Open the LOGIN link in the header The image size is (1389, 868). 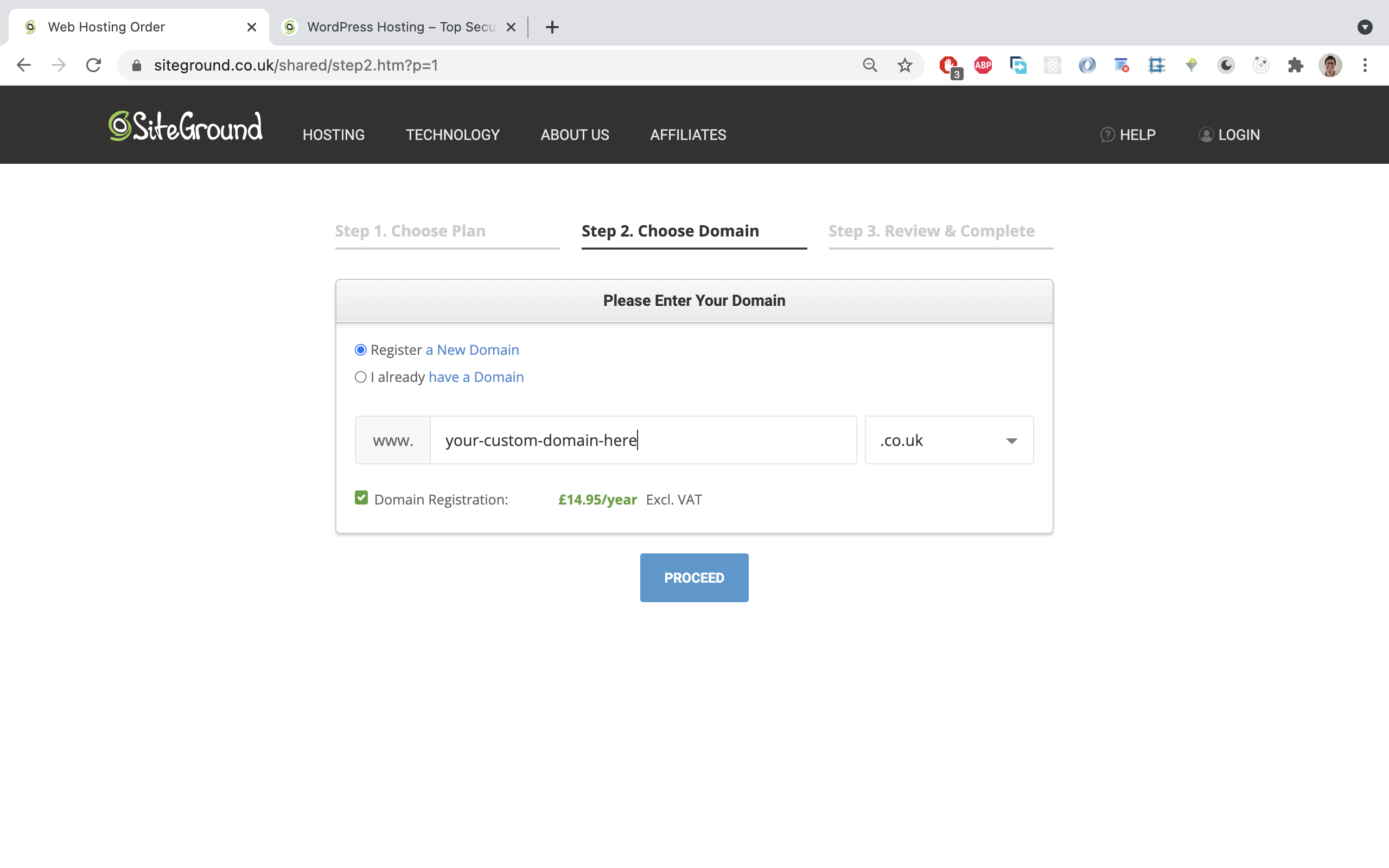click(x=1229, y=135)
